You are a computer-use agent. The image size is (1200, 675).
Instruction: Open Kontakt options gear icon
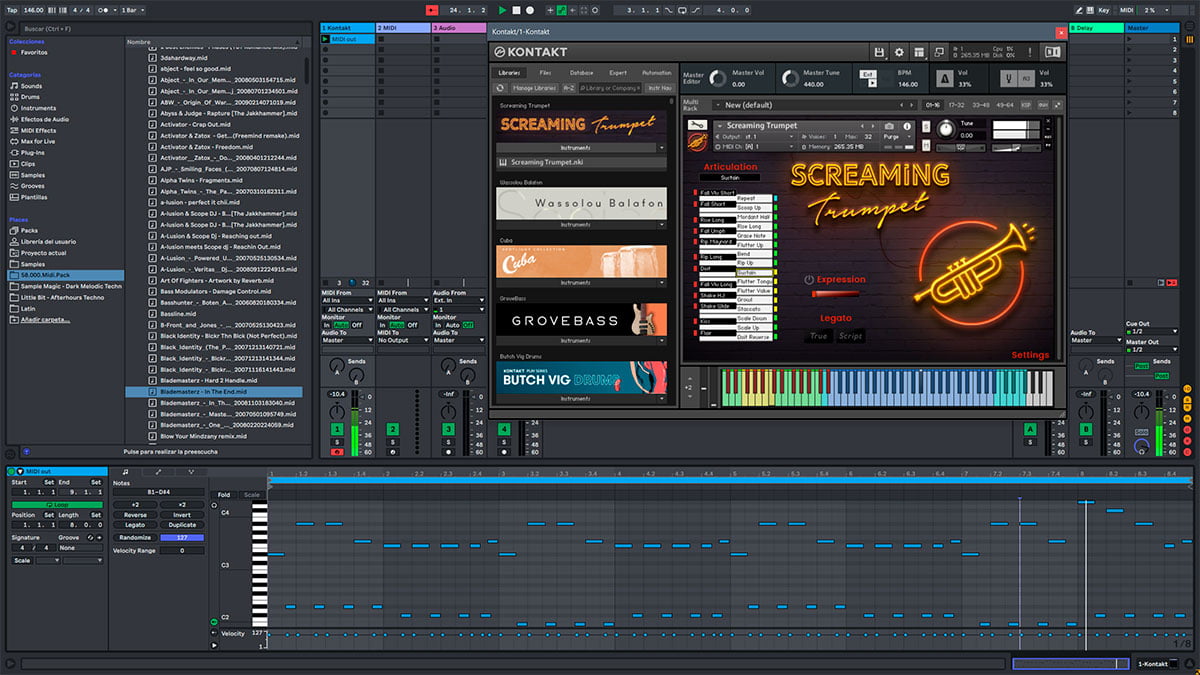(x=899, y=52)
